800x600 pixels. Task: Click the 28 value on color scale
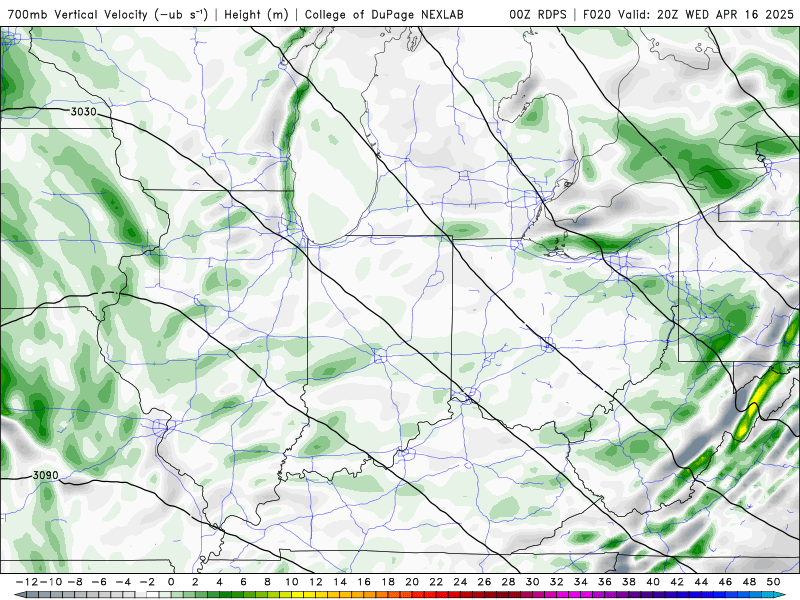(x=509, y=582)
